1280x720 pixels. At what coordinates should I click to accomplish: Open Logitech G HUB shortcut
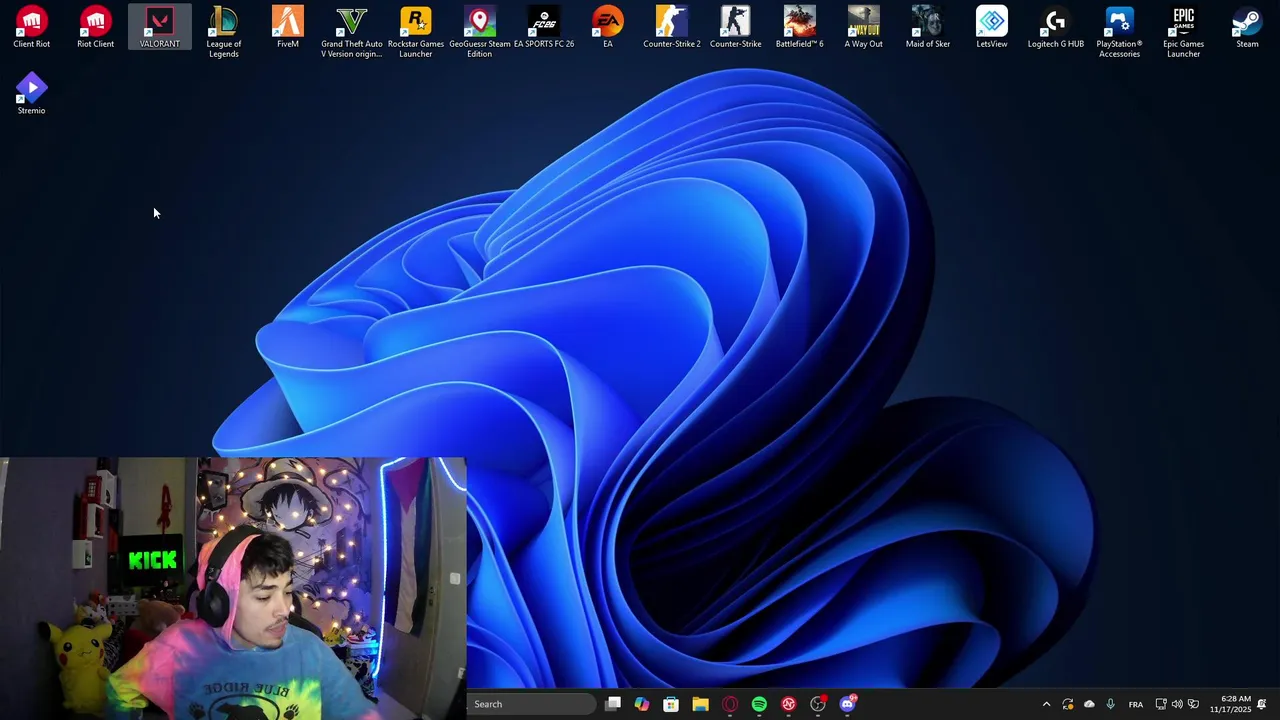pos(1056,28)
